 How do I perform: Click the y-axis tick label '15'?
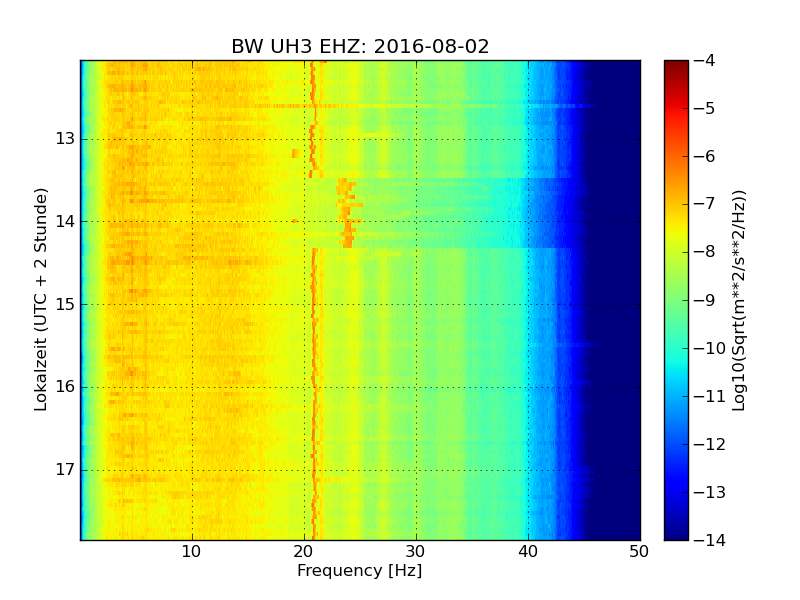tap(65, 304)
